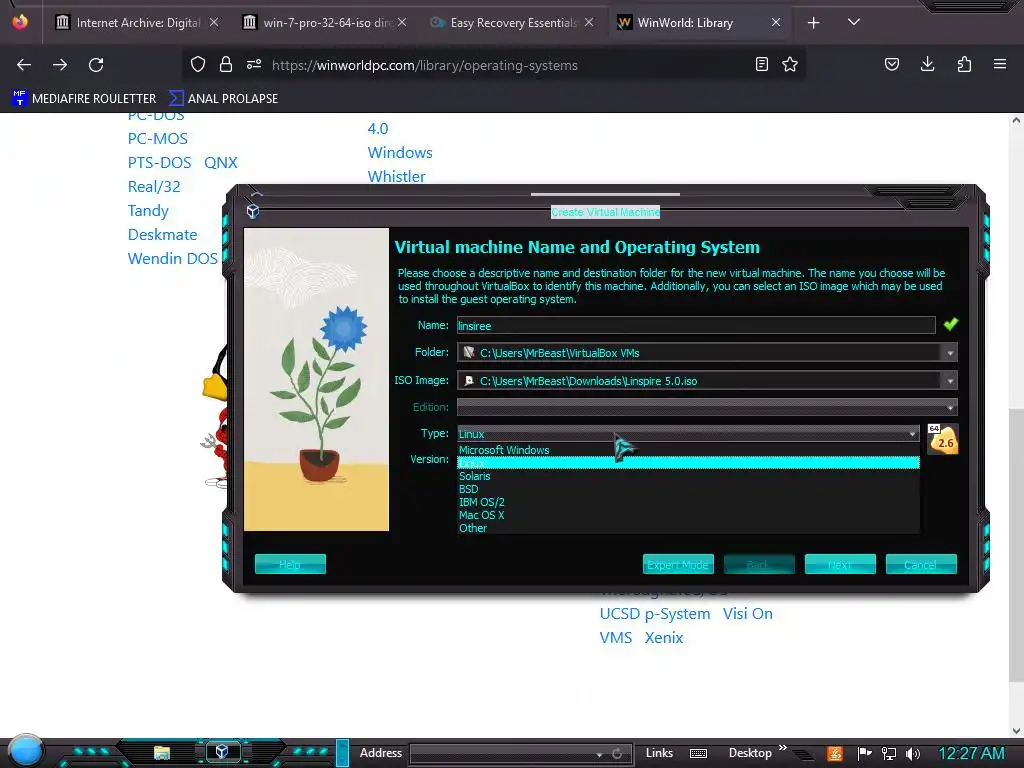Choose highlighted Linux option in Type list

click(x=688, y=463)
